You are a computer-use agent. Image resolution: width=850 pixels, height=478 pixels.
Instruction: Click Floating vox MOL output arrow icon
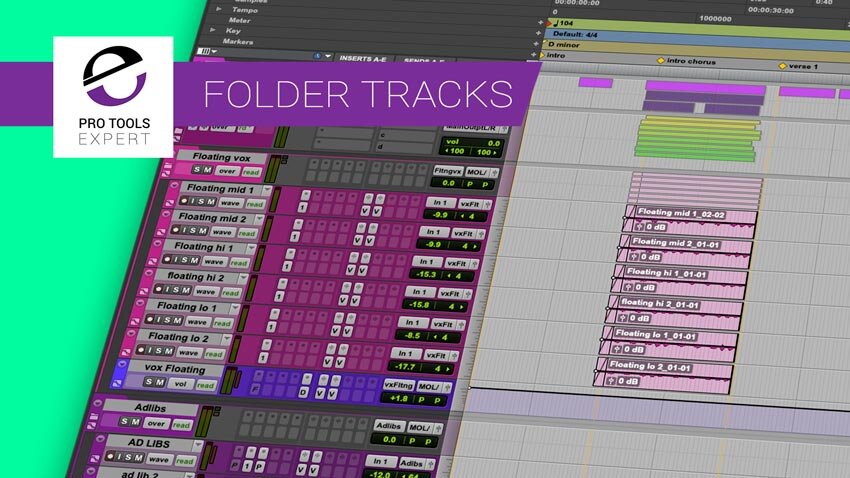[x=494, y=173]
